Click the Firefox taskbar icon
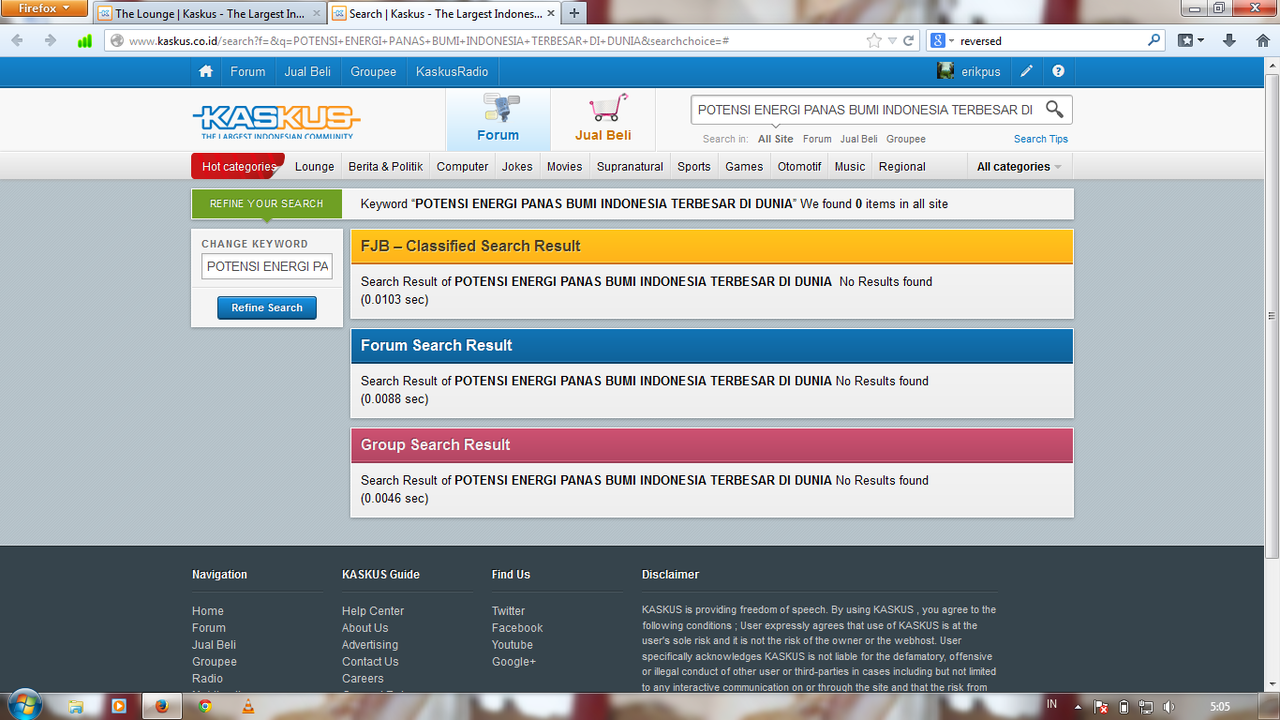This screenshot has height=720, width=1280. [162, 706]
